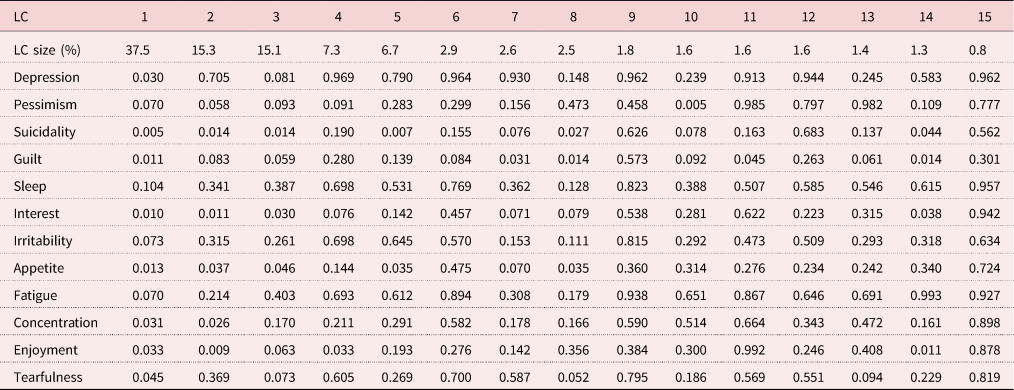
Task: Click the Depression row label
Action: click(x=47, y=78)
